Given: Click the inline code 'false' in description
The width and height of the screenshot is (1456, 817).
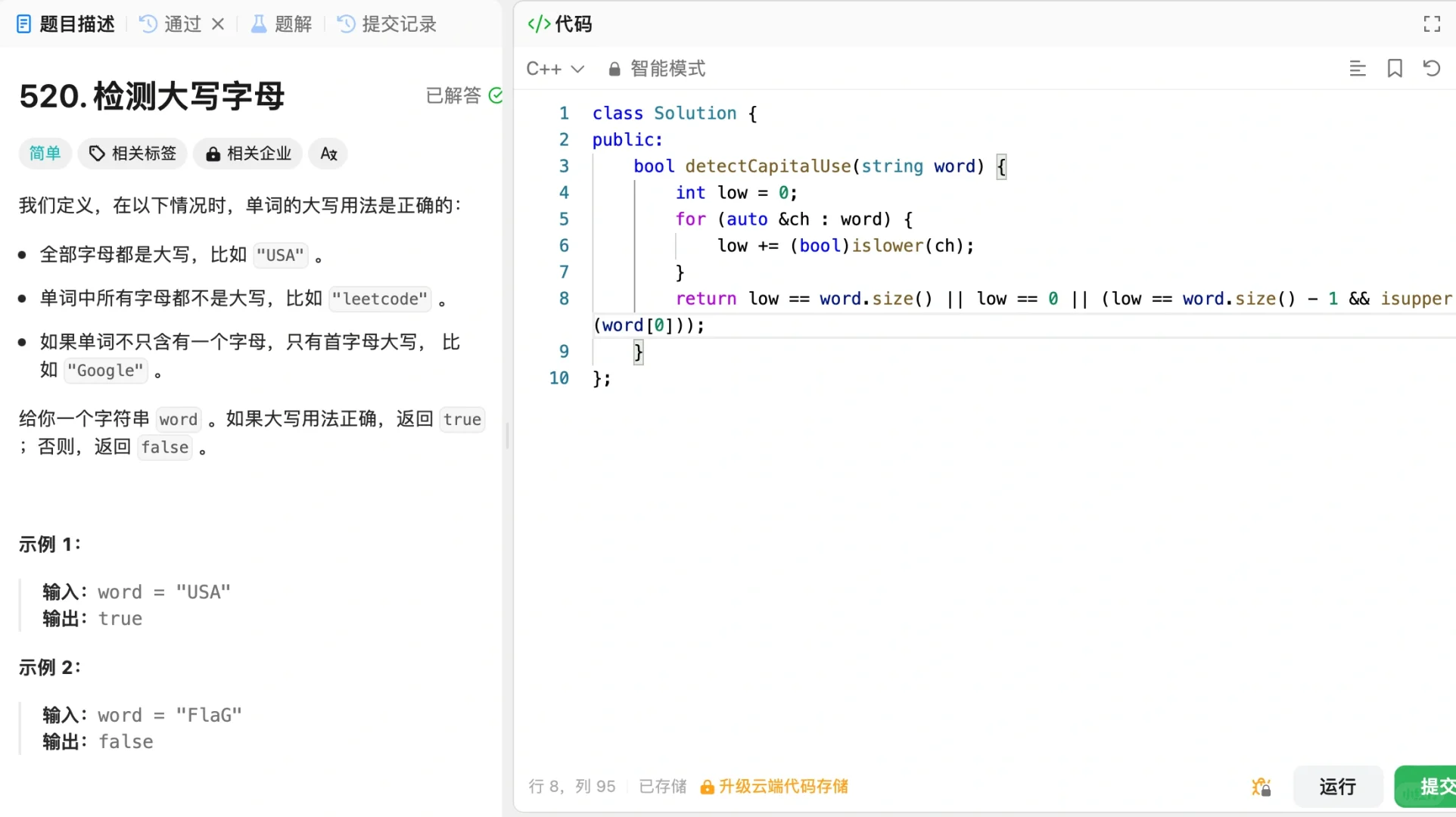Looking at the screenshot, I should [x=165, y=448].
